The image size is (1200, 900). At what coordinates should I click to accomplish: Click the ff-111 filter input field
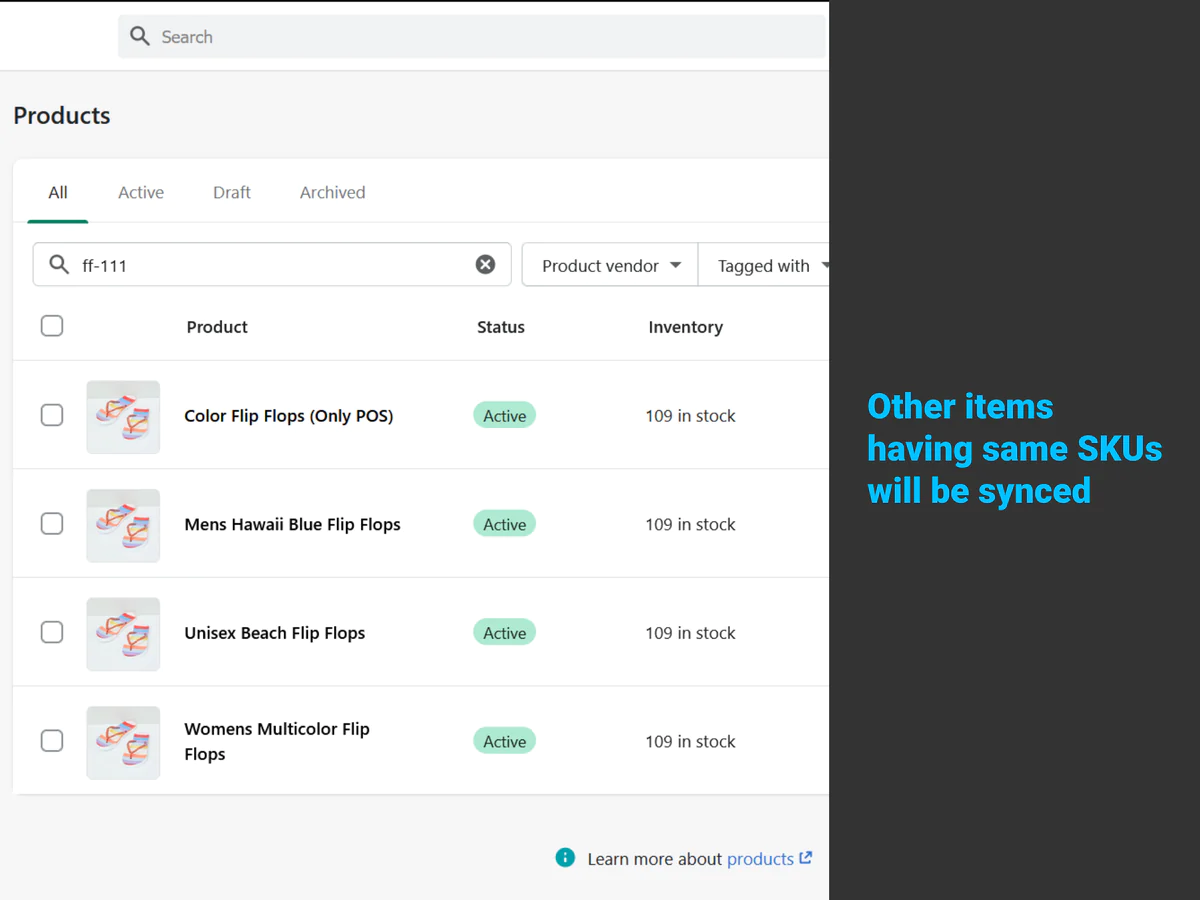point(272,265)
